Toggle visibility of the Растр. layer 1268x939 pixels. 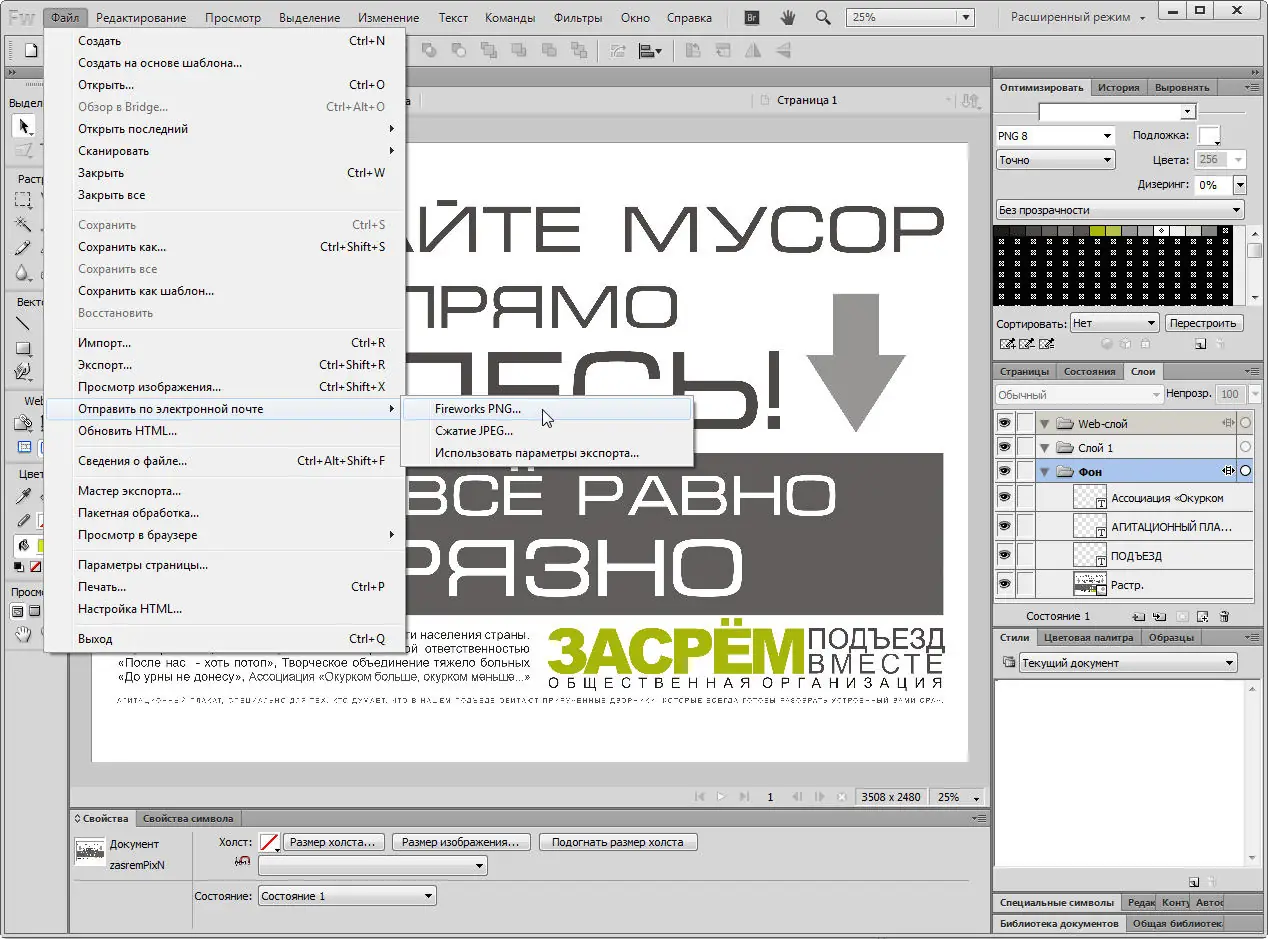(1004, 583)
